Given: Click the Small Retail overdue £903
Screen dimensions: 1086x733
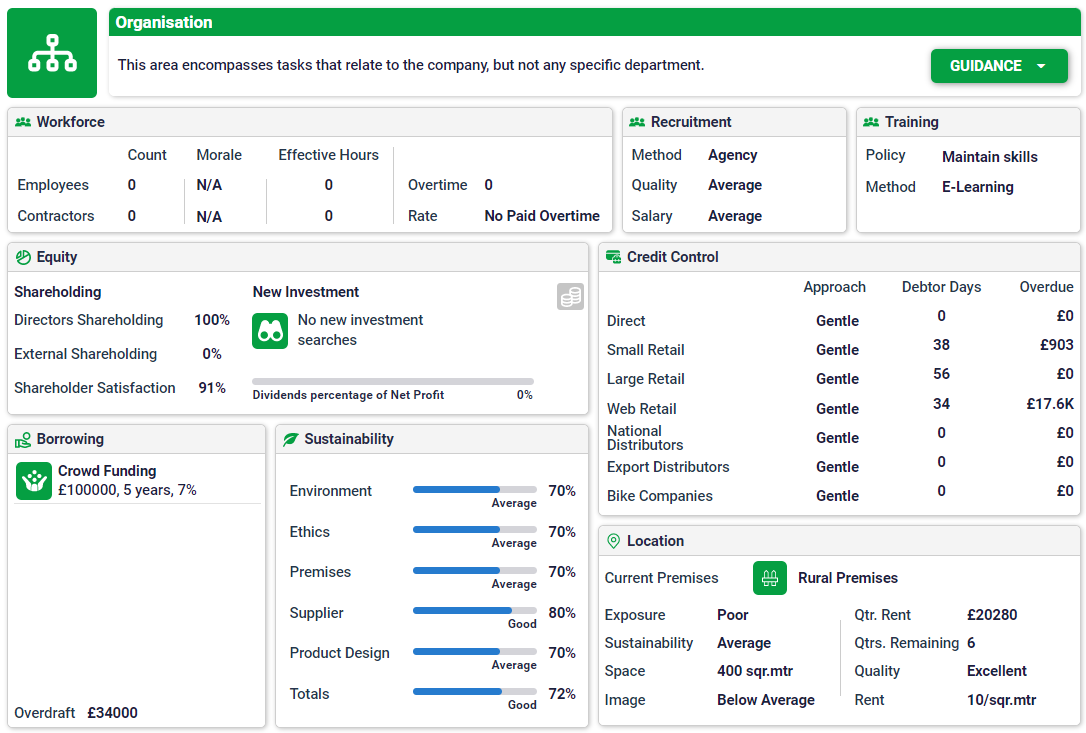Looking at the screenshot, I should [x=1056, y=345].
